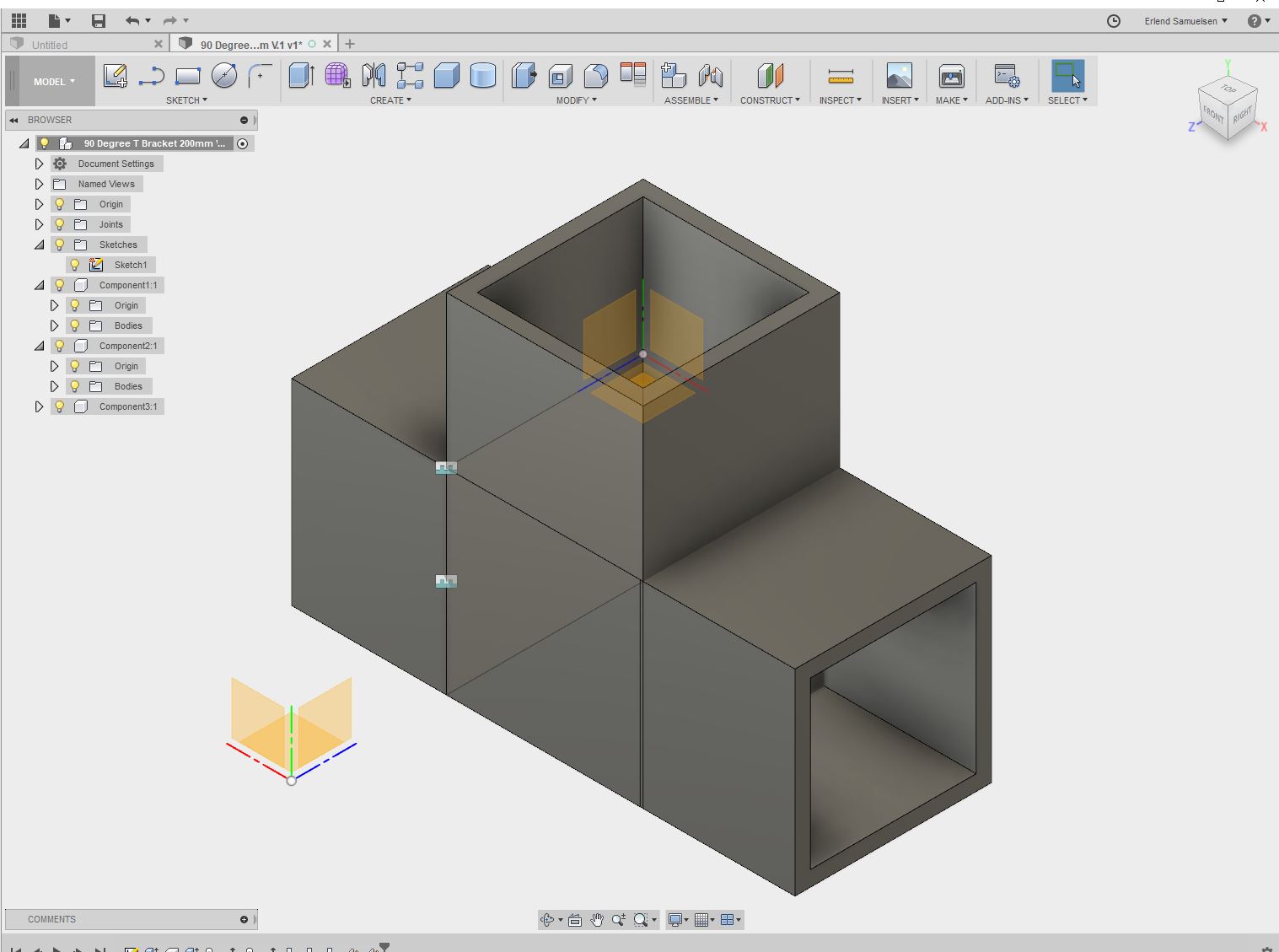Click the 3D Print make icon
1279x952 pixels.
[951, 76]
